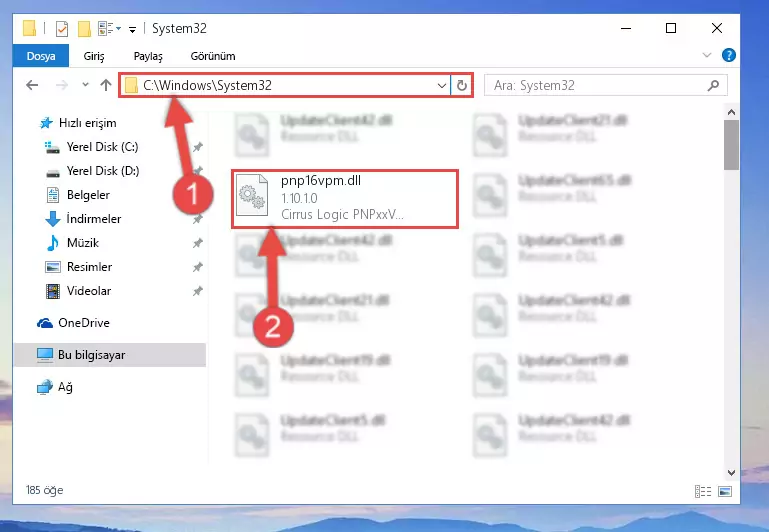Click the scrollbar down arrow

pyautogui.click(x=731, y=473)
